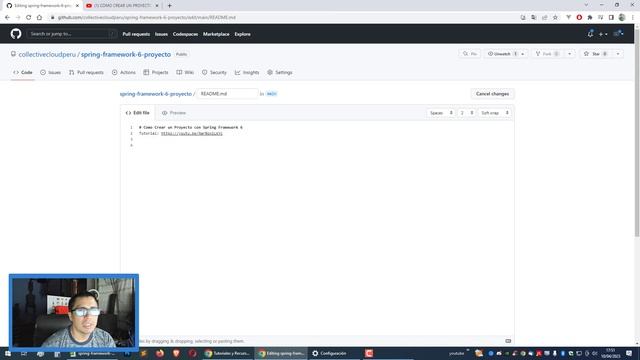The image size is (640, 360).
Task: Click the Cancel changes button
Action: pos(492,94)
